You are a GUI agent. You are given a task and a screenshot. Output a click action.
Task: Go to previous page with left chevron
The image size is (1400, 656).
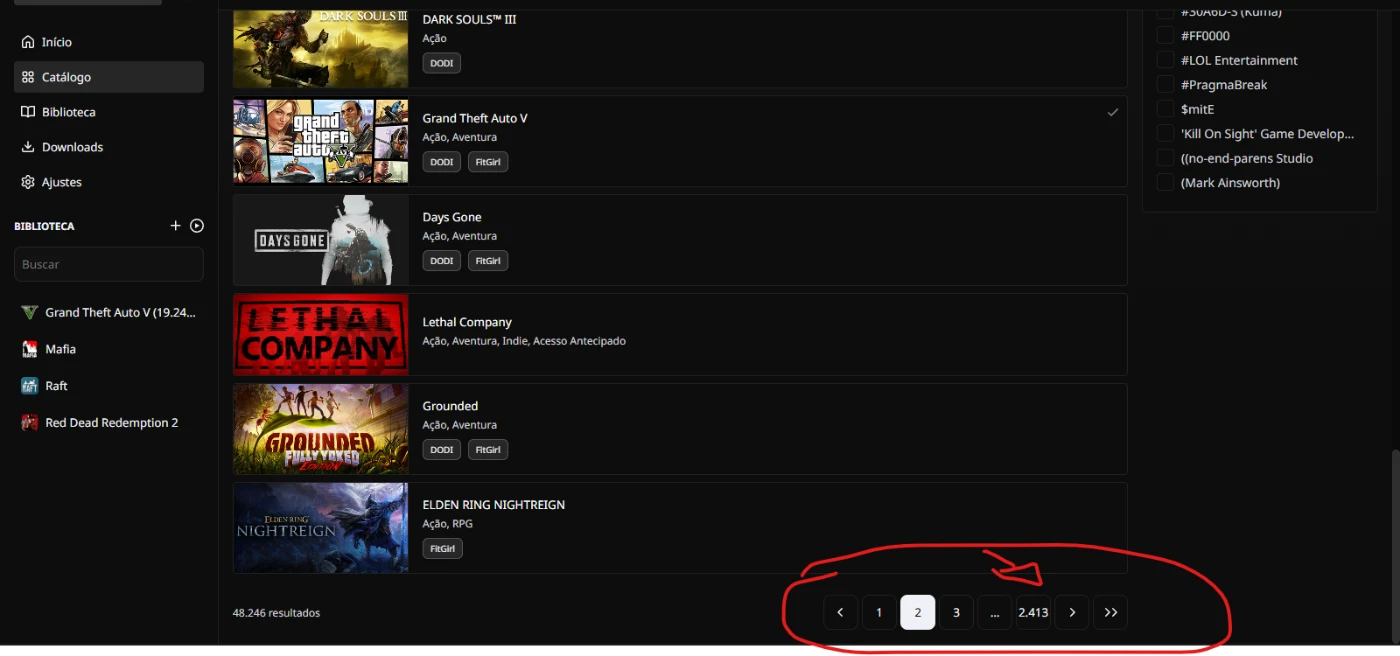click(x=840, y=613)
